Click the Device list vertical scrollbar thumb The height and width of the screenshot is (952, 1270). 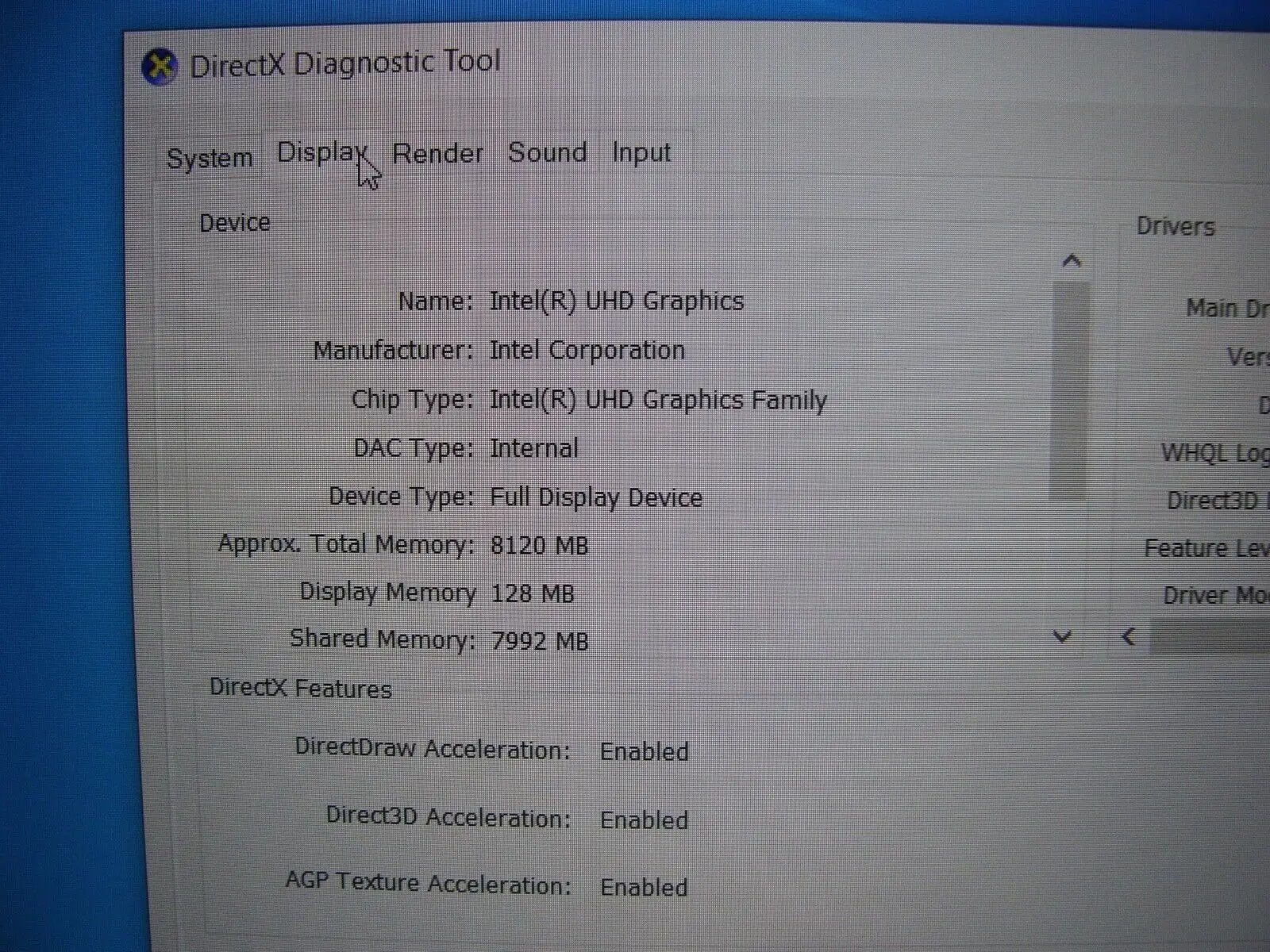[x=1070, y=390]
